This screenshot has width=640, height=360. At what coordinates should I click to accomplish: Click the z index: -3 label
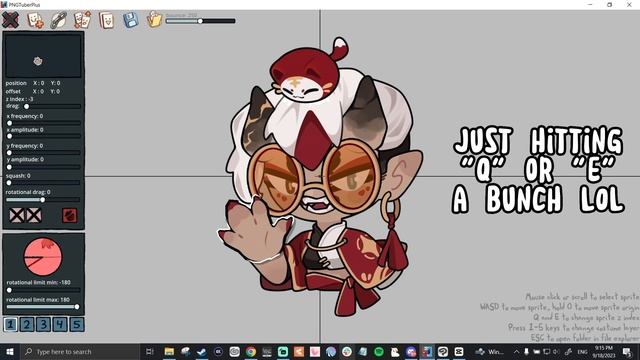point(20,99)
